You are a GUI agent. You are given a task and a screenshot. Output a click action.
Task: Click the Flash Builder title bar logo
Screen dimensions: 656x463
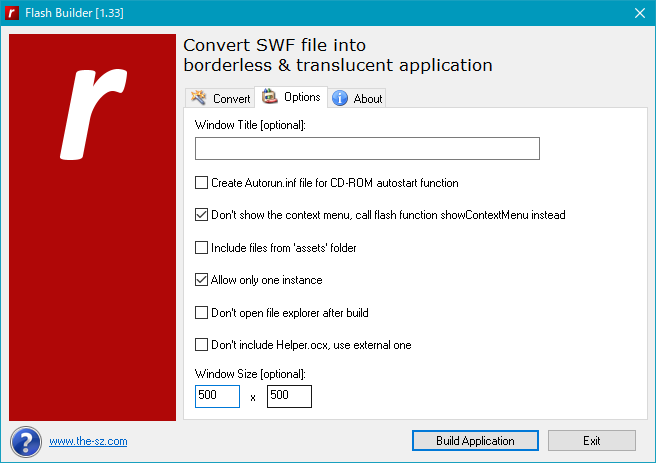12,13
